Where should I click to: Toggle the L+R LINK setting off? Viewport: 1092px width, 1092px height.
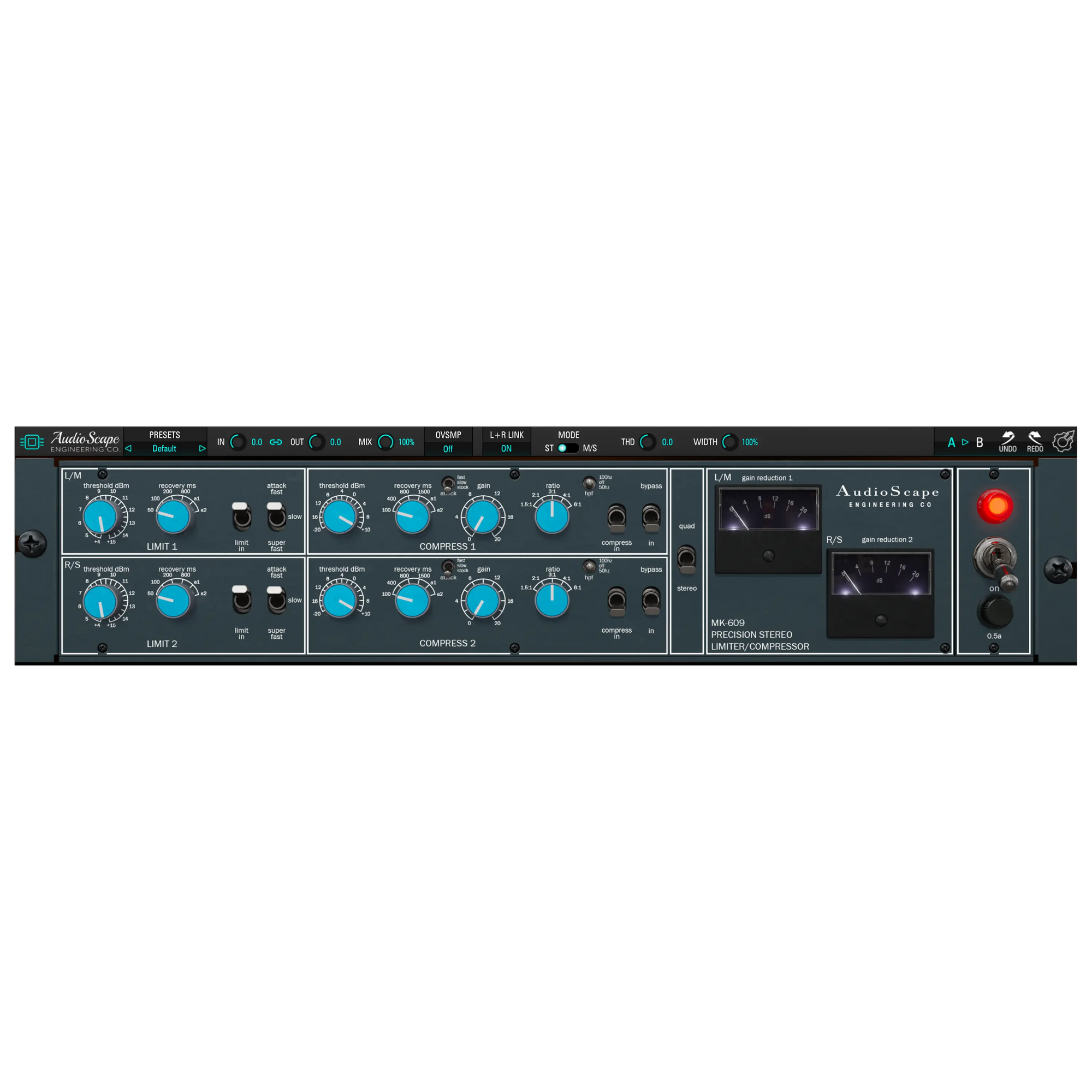pyautogui.click(x=506, y=448)
